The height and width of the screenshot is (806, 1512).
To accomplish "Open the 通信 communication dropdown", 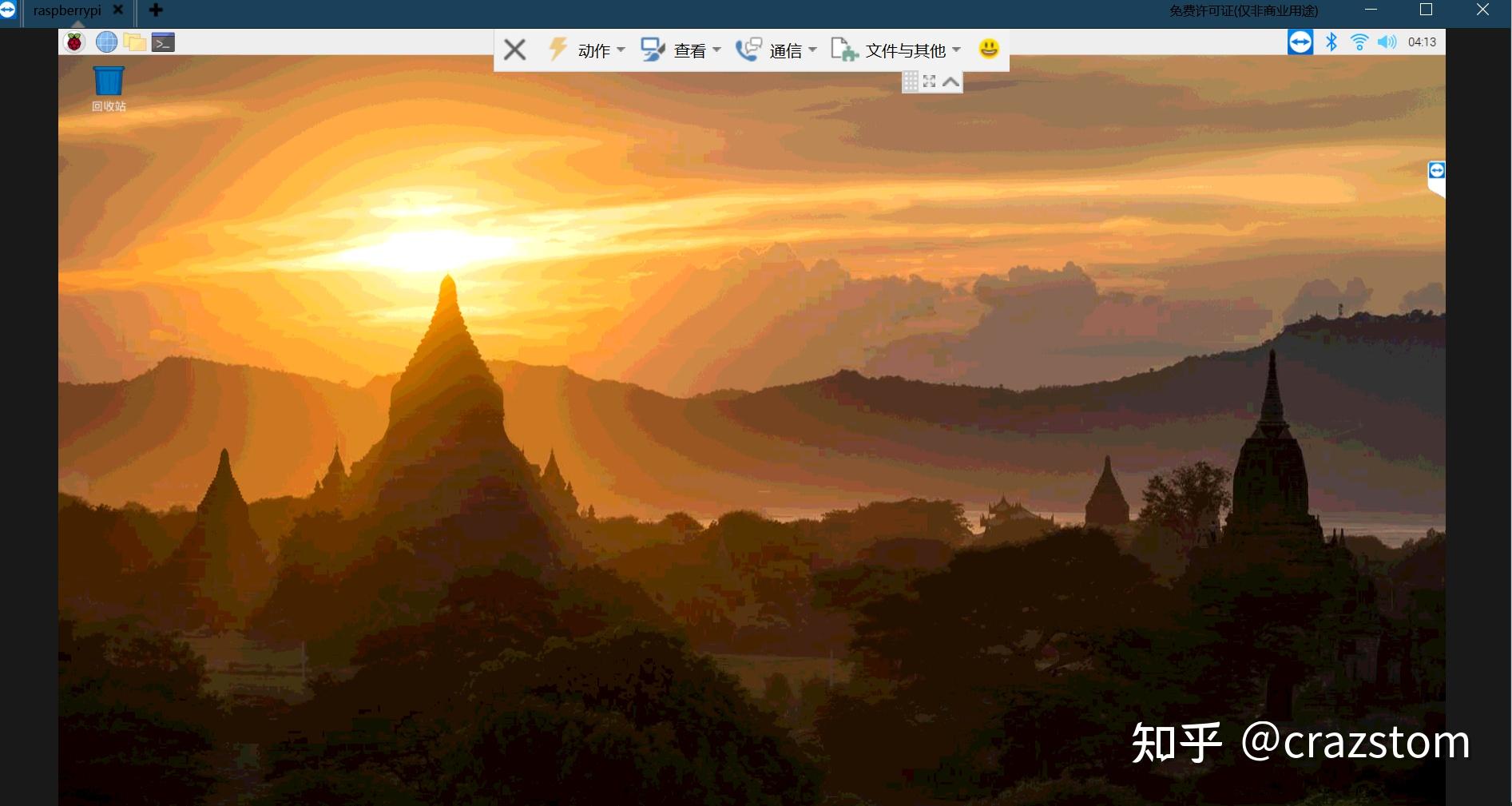I will coord(784,50).
